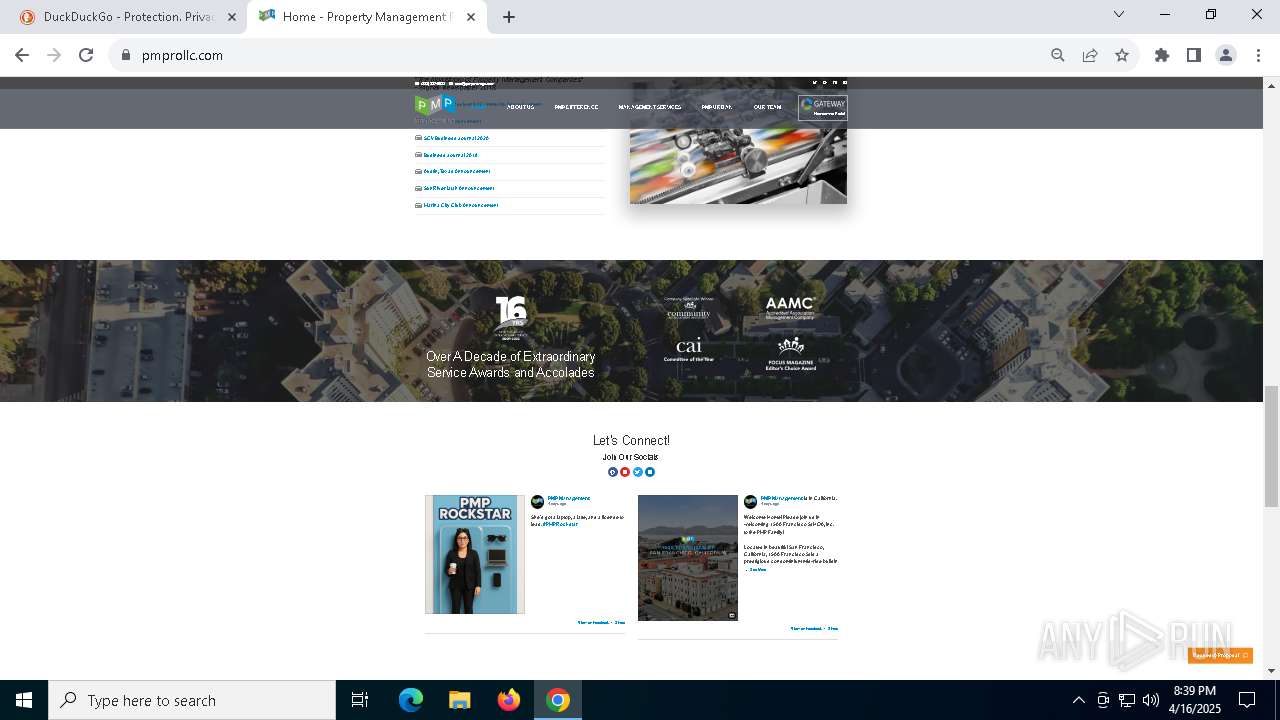Reload the current page

[x=86, y=55]
